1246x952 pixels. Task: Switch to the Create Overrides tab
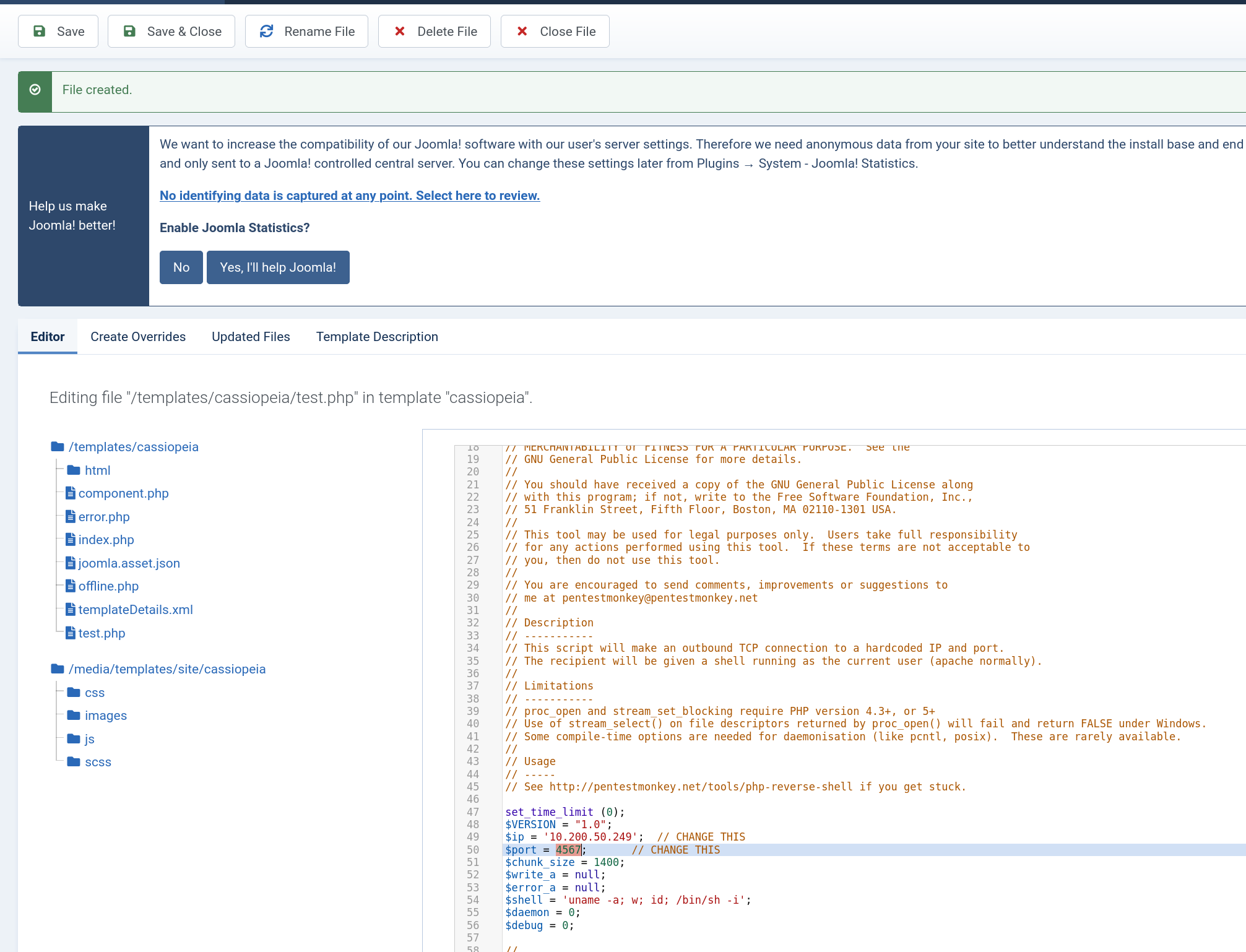pyautogui.click(x=138, y=337)
